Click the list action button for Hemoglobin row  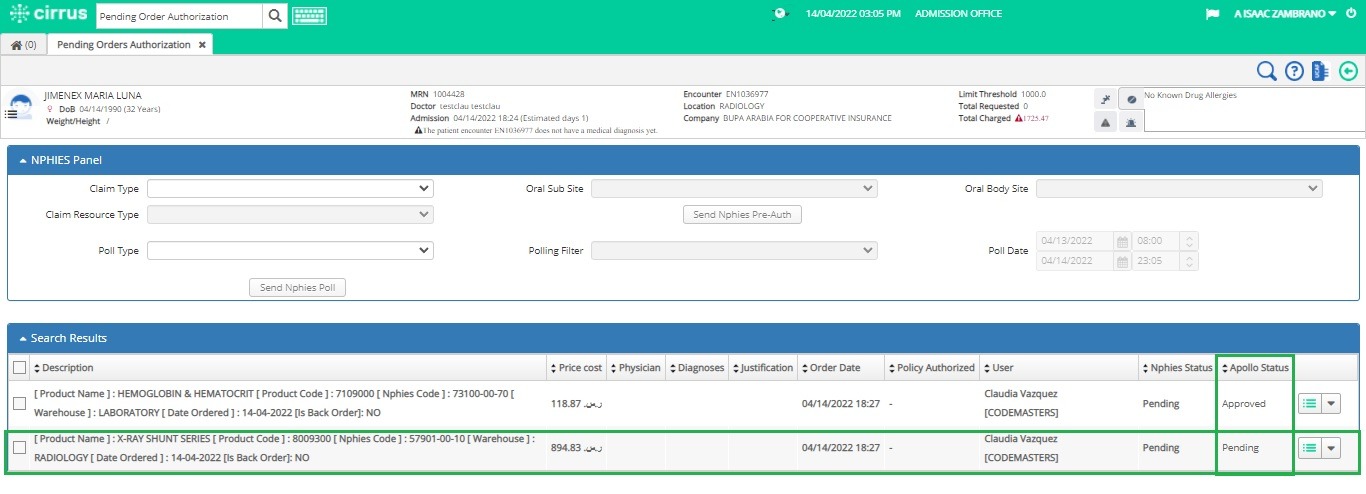pyautogui.click(x=1309, y=403)
